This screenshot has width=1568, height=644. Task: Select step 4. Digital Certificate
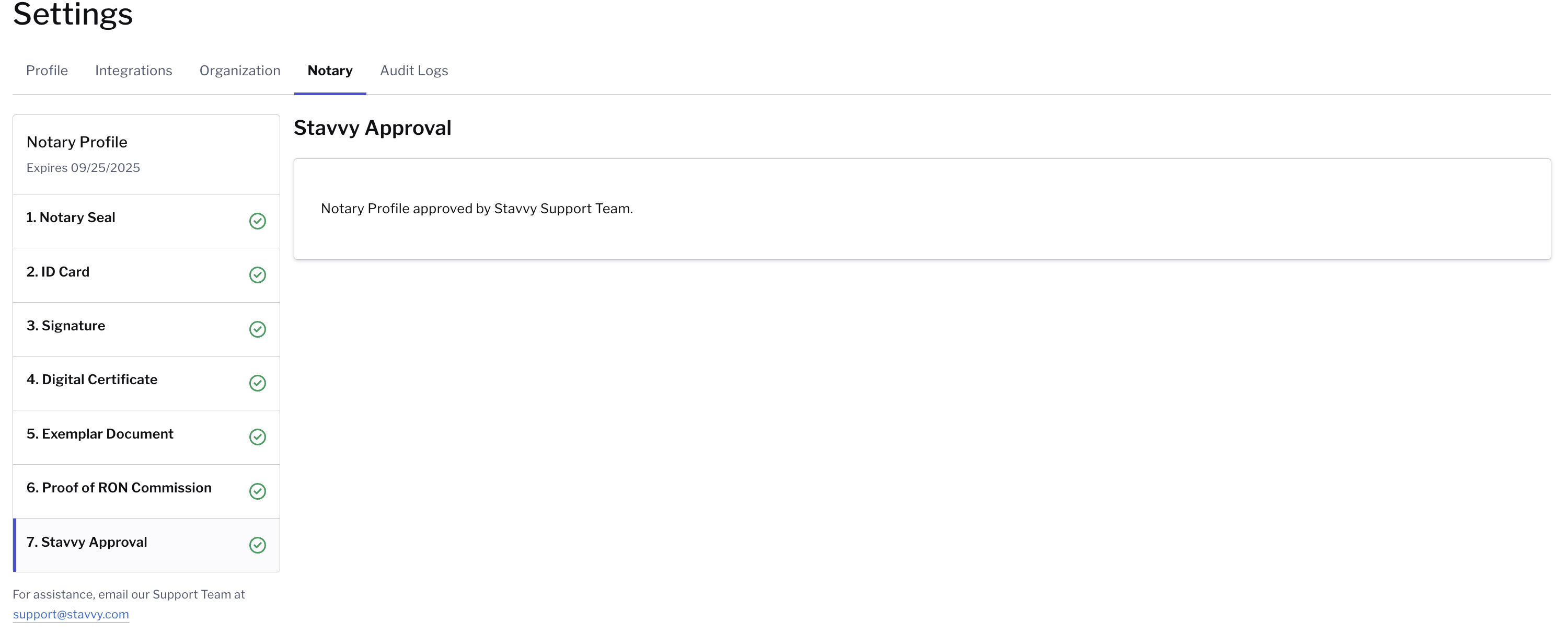point(146,383)
